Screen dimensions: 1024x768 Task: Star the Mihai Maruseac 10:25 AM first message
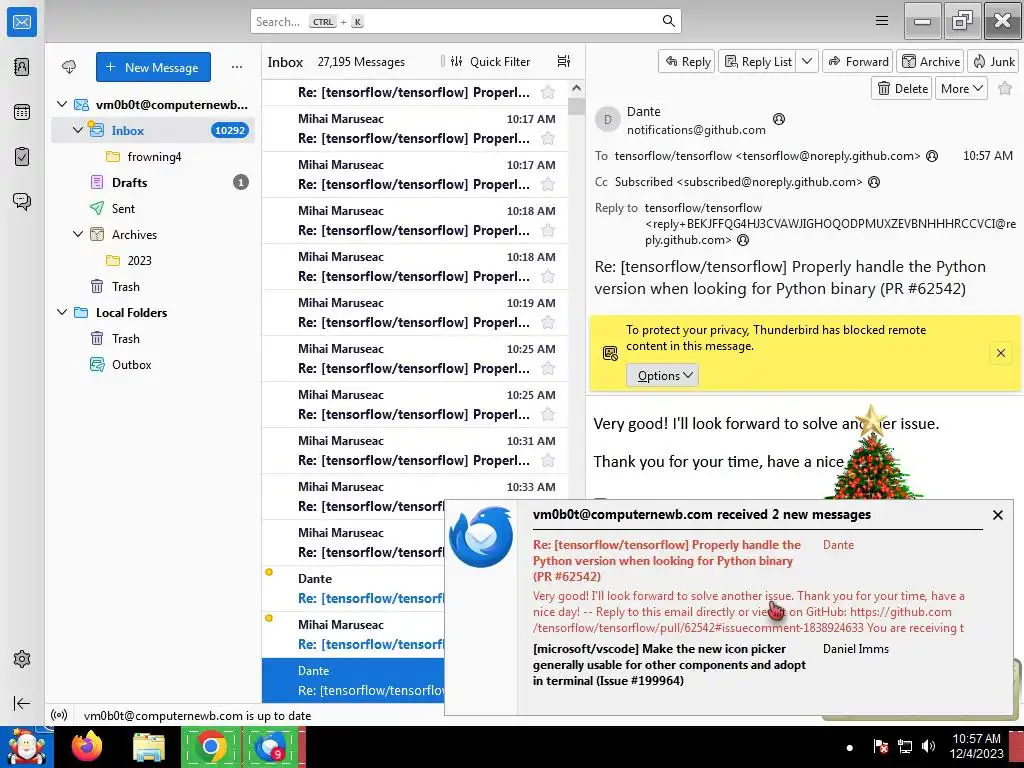pos(548,368)
